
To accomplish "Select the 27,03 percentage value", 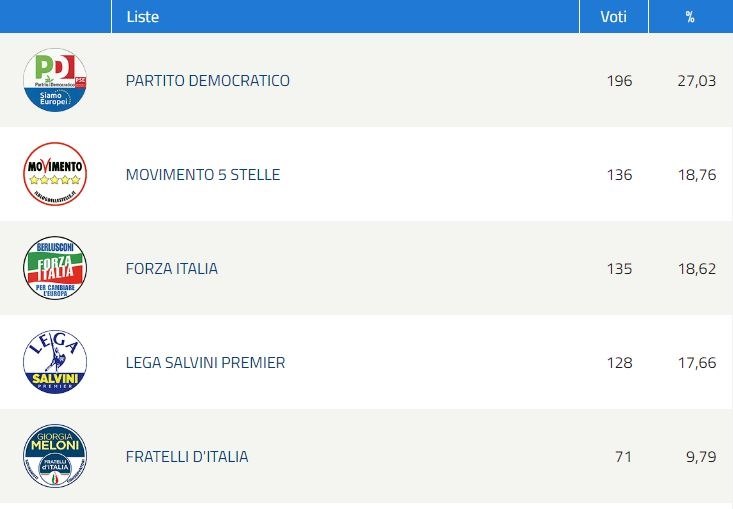I will click(697, 80).
